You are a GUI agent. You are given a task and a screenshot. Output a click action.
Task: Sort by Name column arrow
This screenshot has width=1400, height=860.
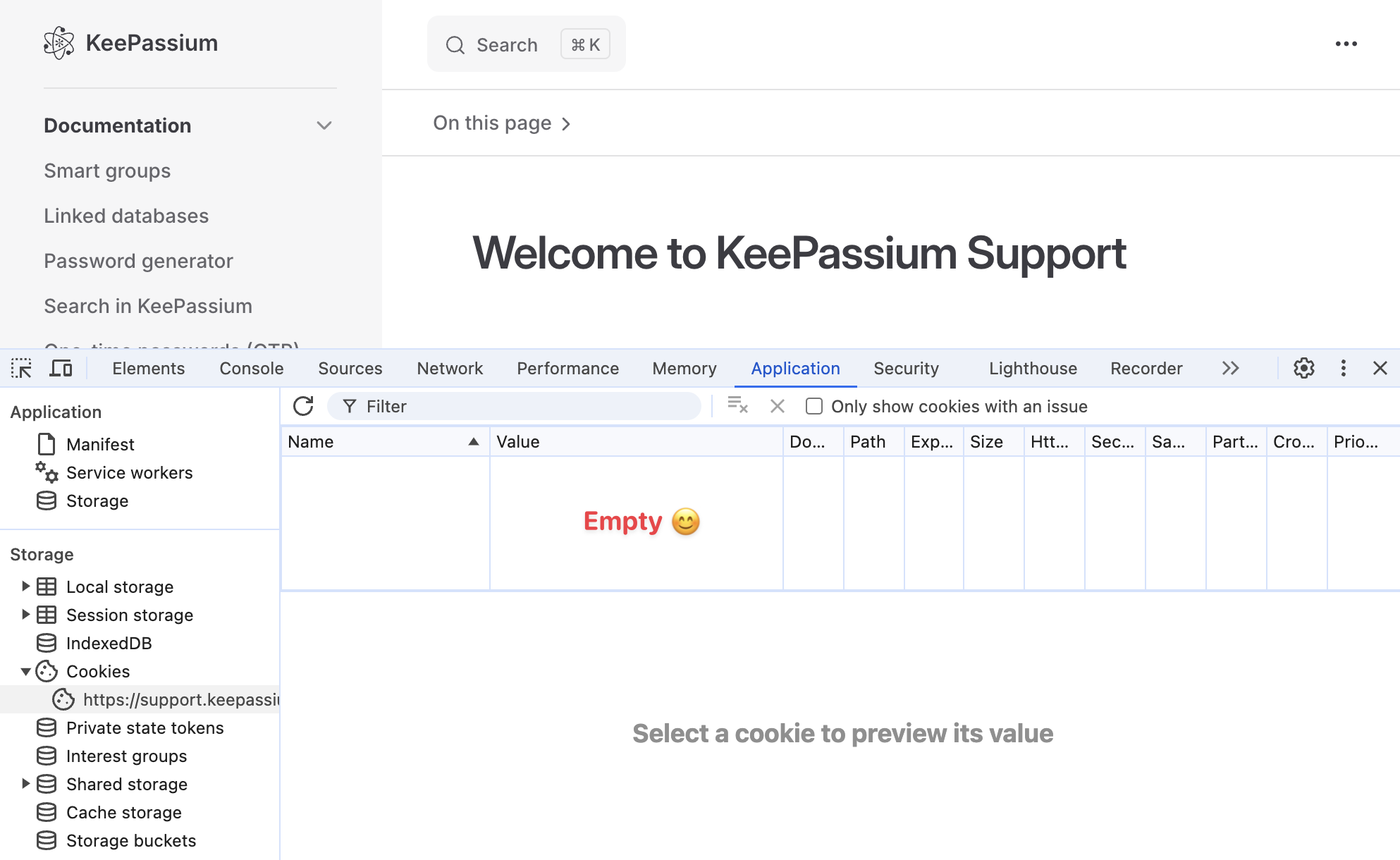474,441
